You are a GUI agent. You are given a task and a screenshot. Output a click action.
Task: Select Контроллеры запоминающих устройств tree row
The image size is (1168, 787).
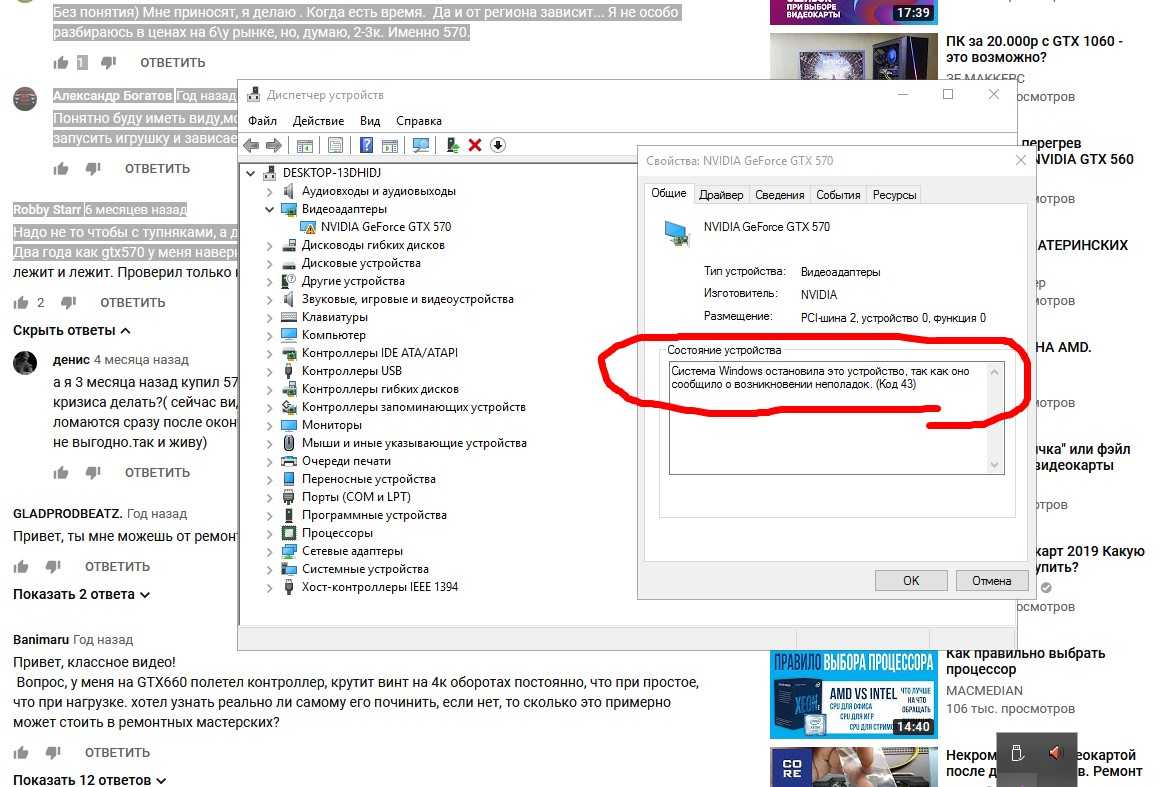pos(413,407)
